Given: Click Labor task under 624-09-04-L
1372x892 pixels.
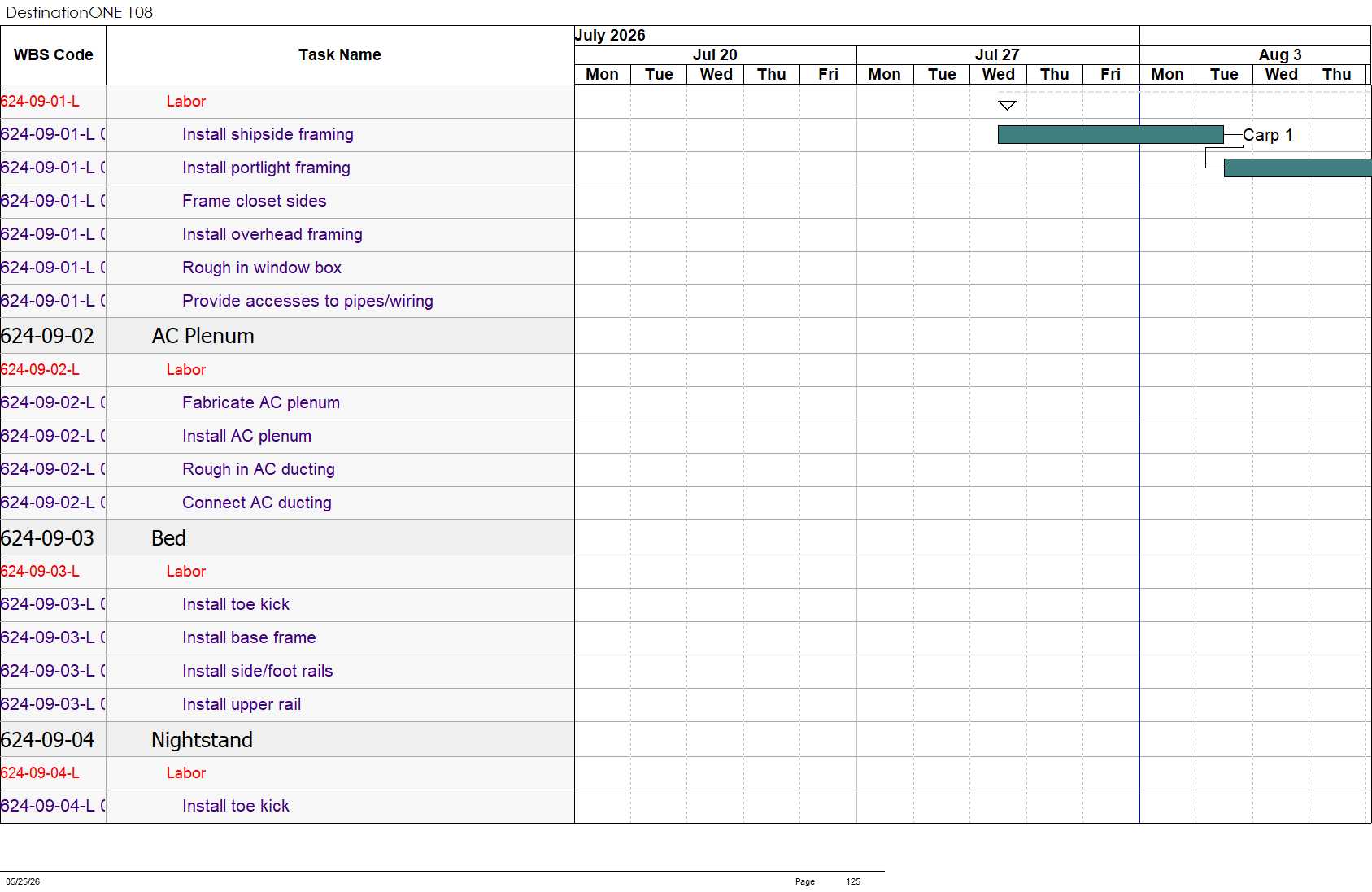Looking at the screenshot, I should click(x=186, y=773).
